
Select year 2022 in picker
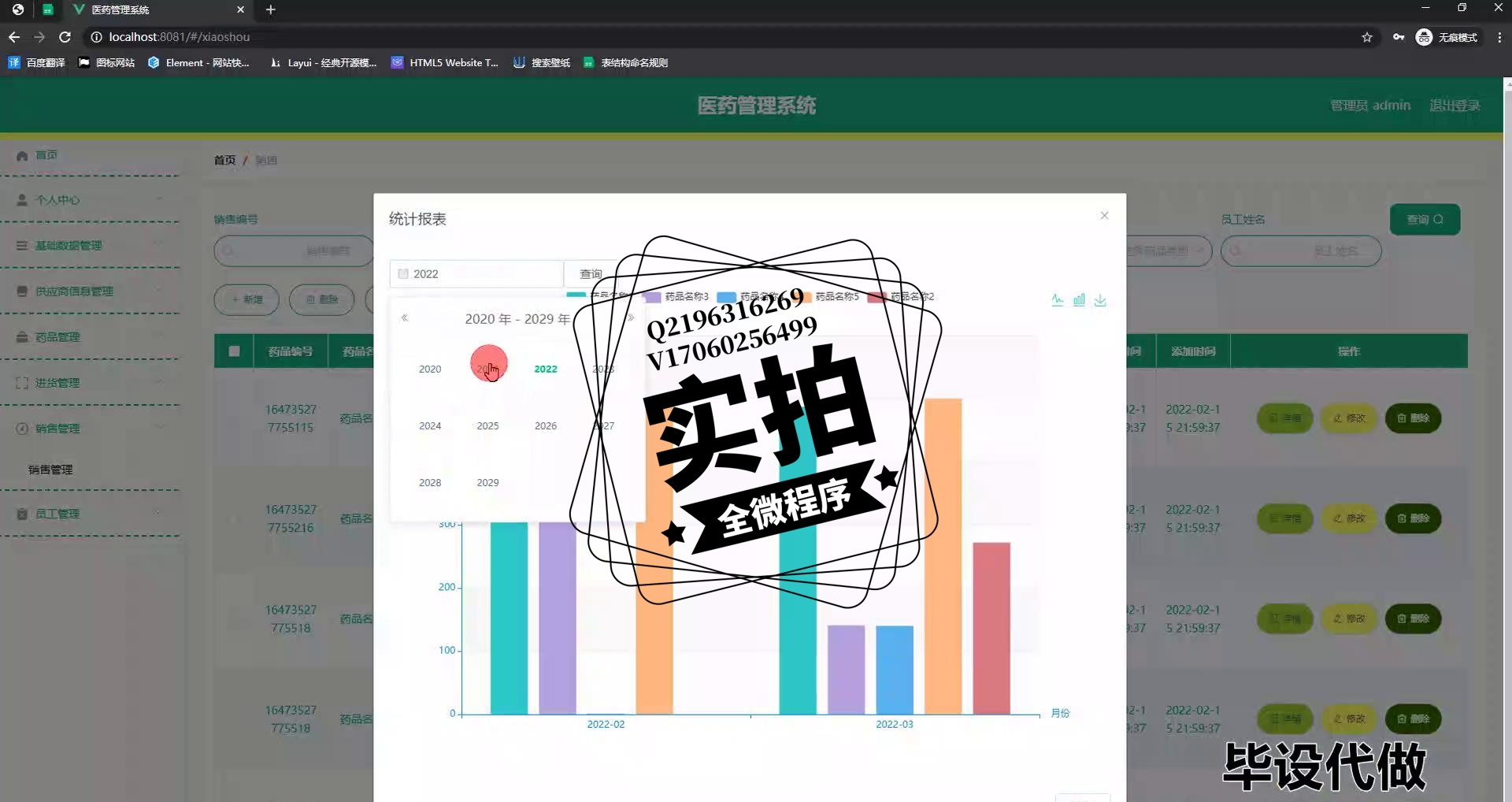point(546,369)
